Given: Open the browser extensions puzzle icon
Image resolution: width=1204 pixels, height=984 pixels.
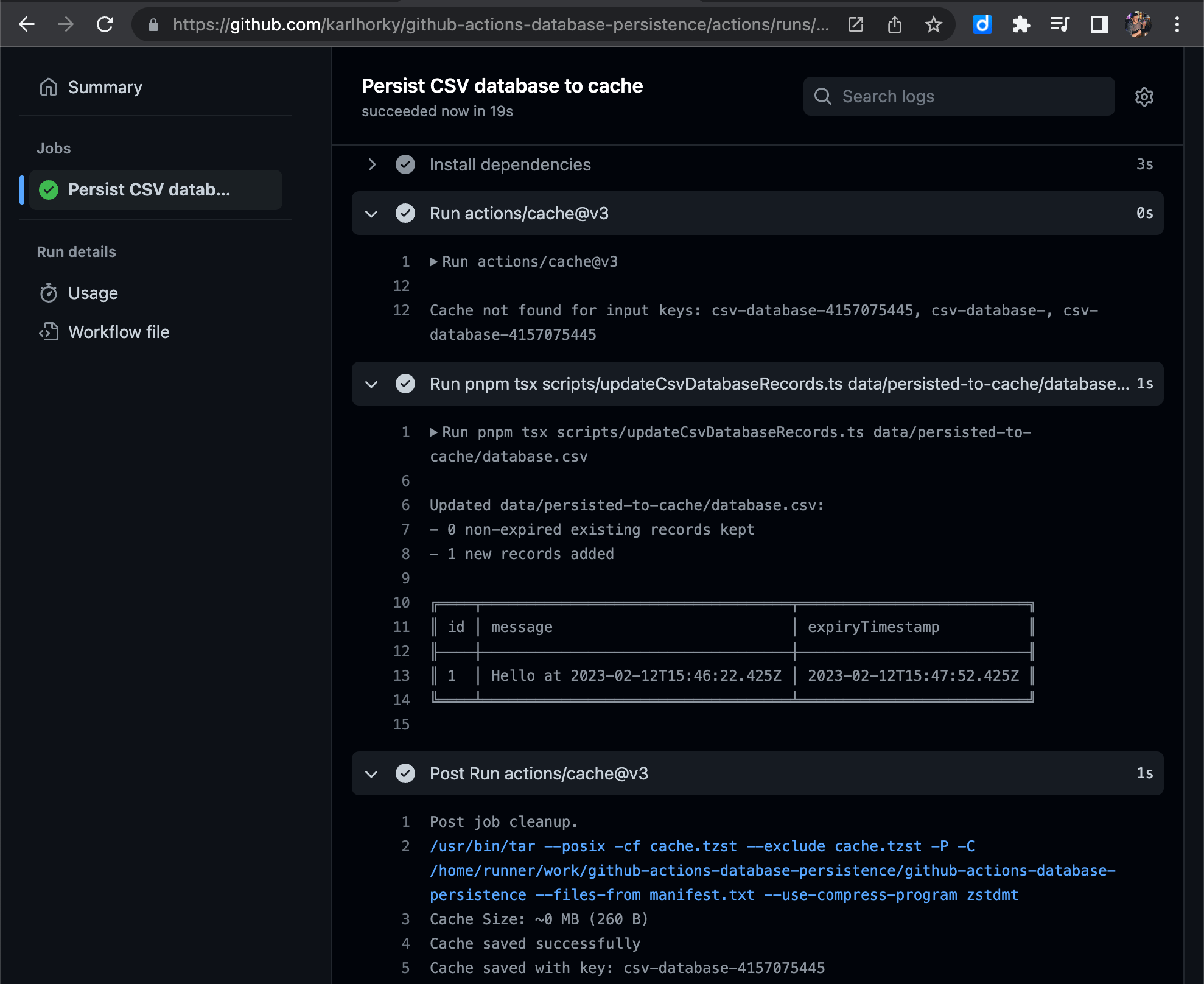Looking at the screenshot, I should click(x=1021, y=24).
